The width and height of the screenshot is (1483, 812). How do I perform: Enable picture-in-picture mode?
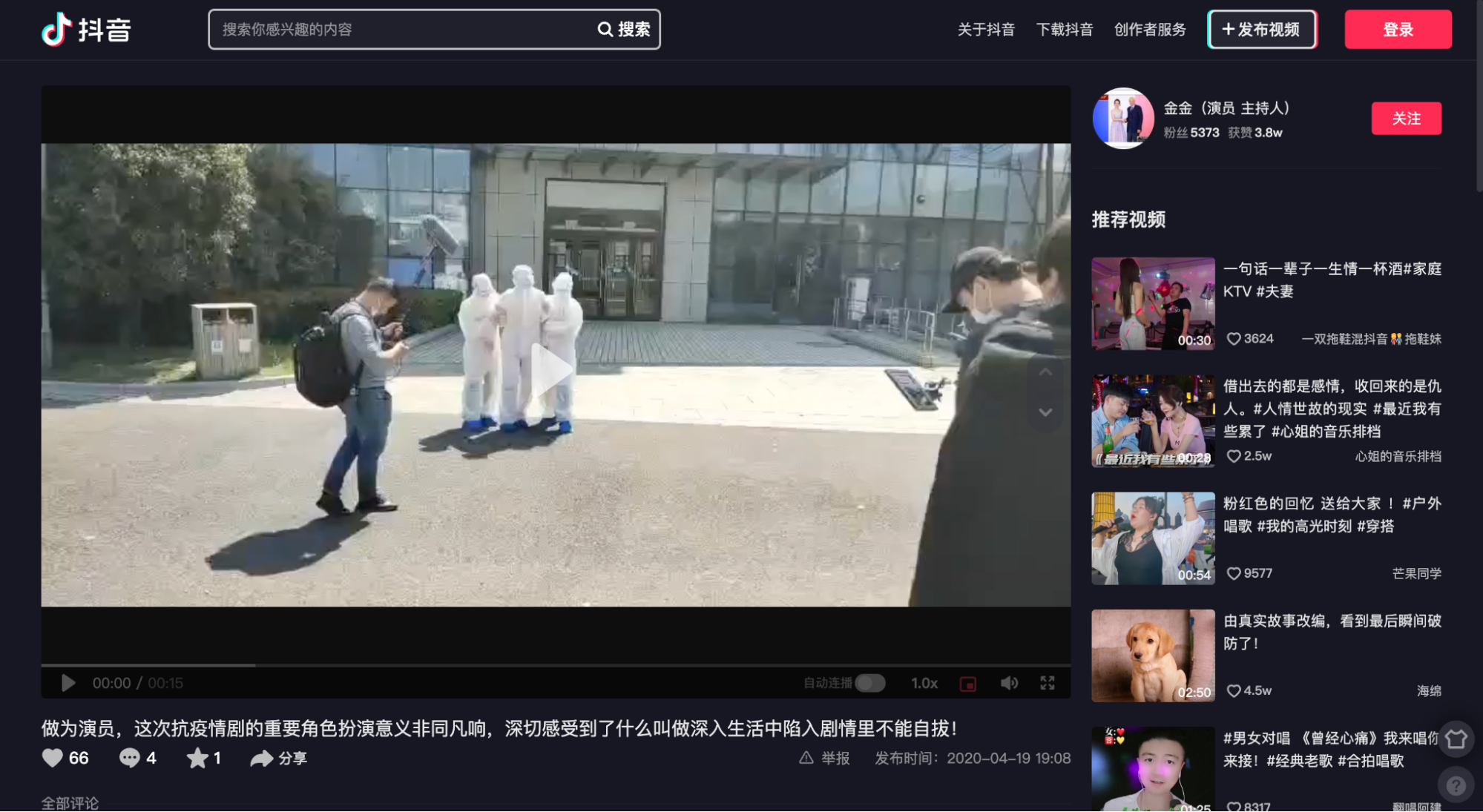click(x=968, y=684)
